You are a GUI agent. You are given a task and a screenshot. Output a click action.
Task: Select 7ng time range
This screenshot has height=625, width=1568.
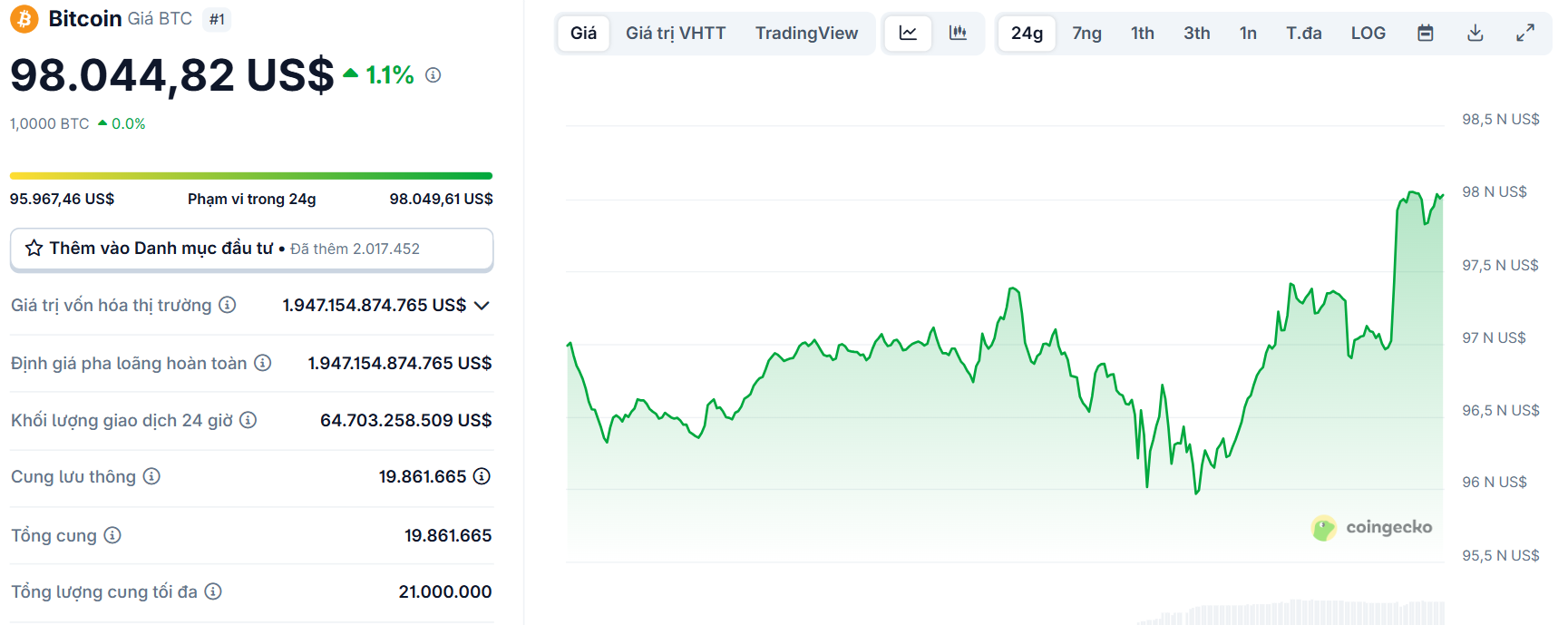1087,34
